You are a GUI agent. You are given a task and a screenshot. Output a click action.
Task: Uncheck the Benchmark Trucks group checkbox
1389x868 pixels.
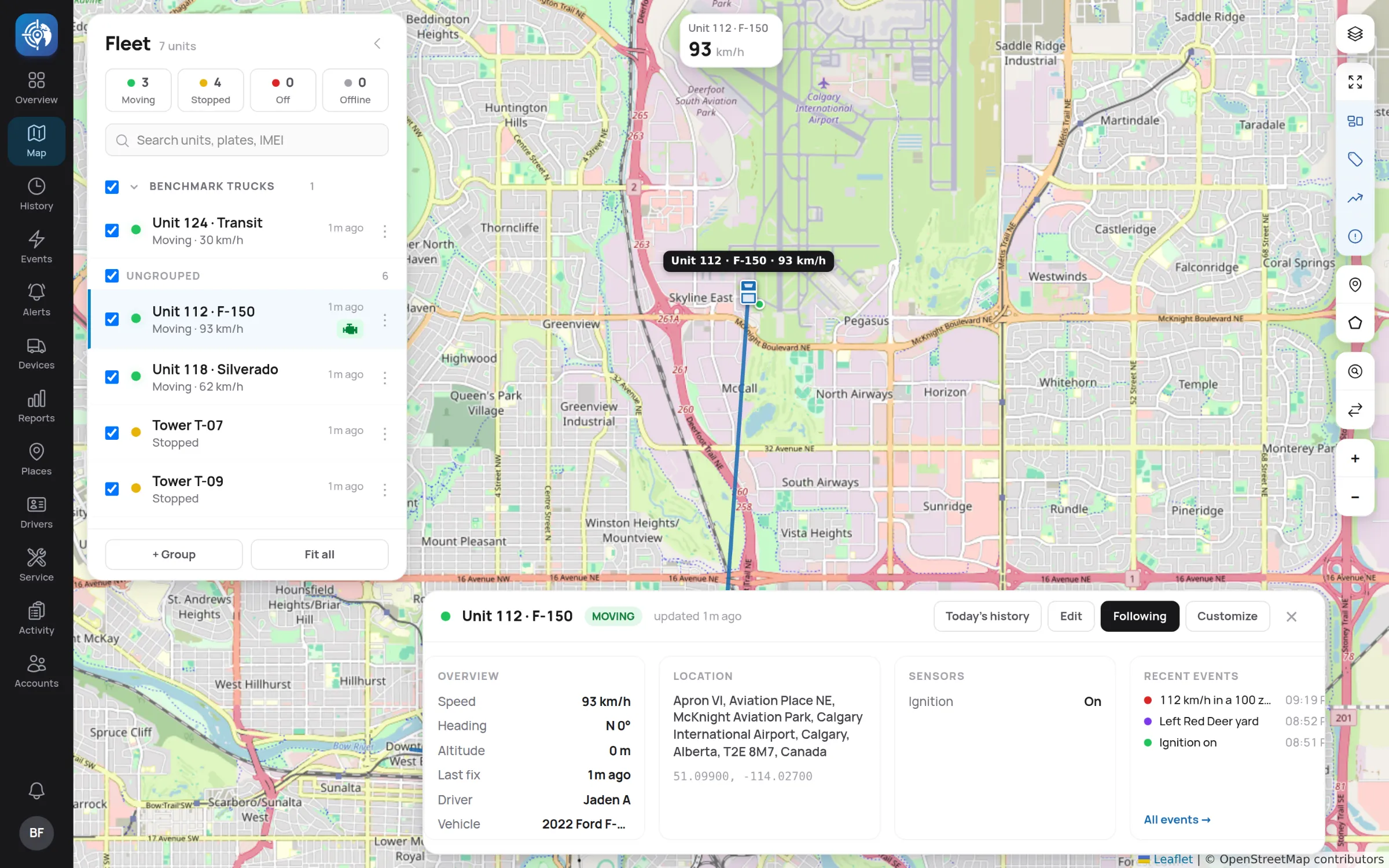(x=112, y=186)
